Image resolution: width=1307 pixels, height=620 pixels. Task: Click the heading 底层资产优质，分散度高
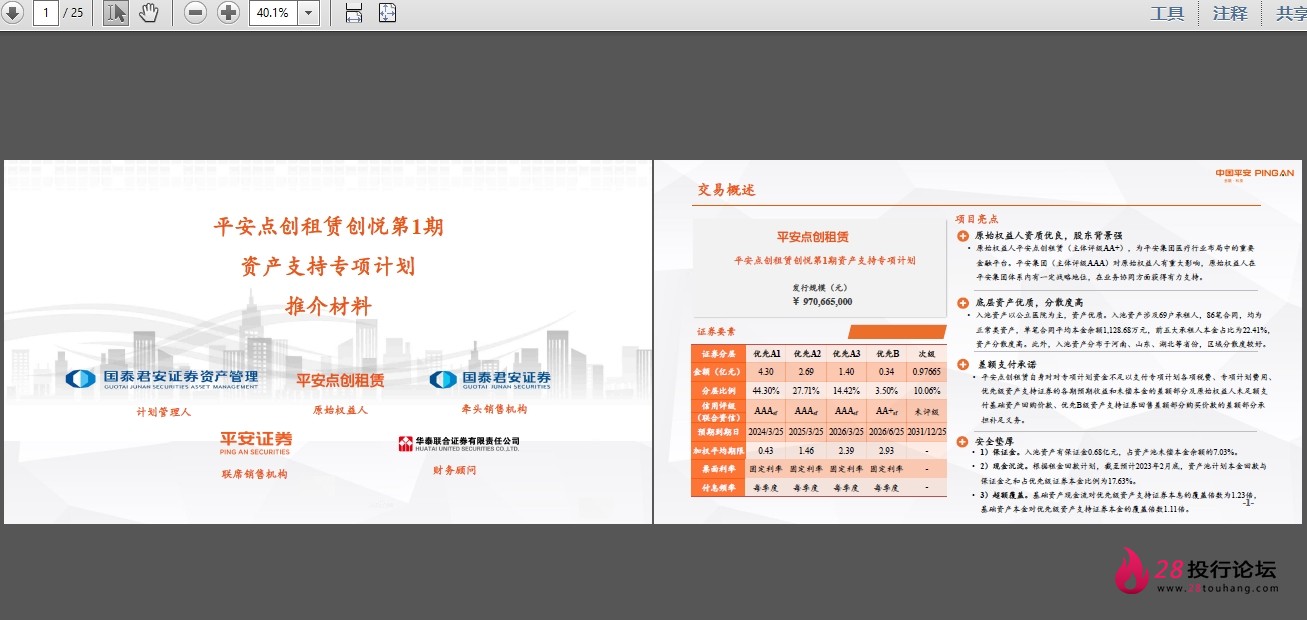coord(1029,302)
